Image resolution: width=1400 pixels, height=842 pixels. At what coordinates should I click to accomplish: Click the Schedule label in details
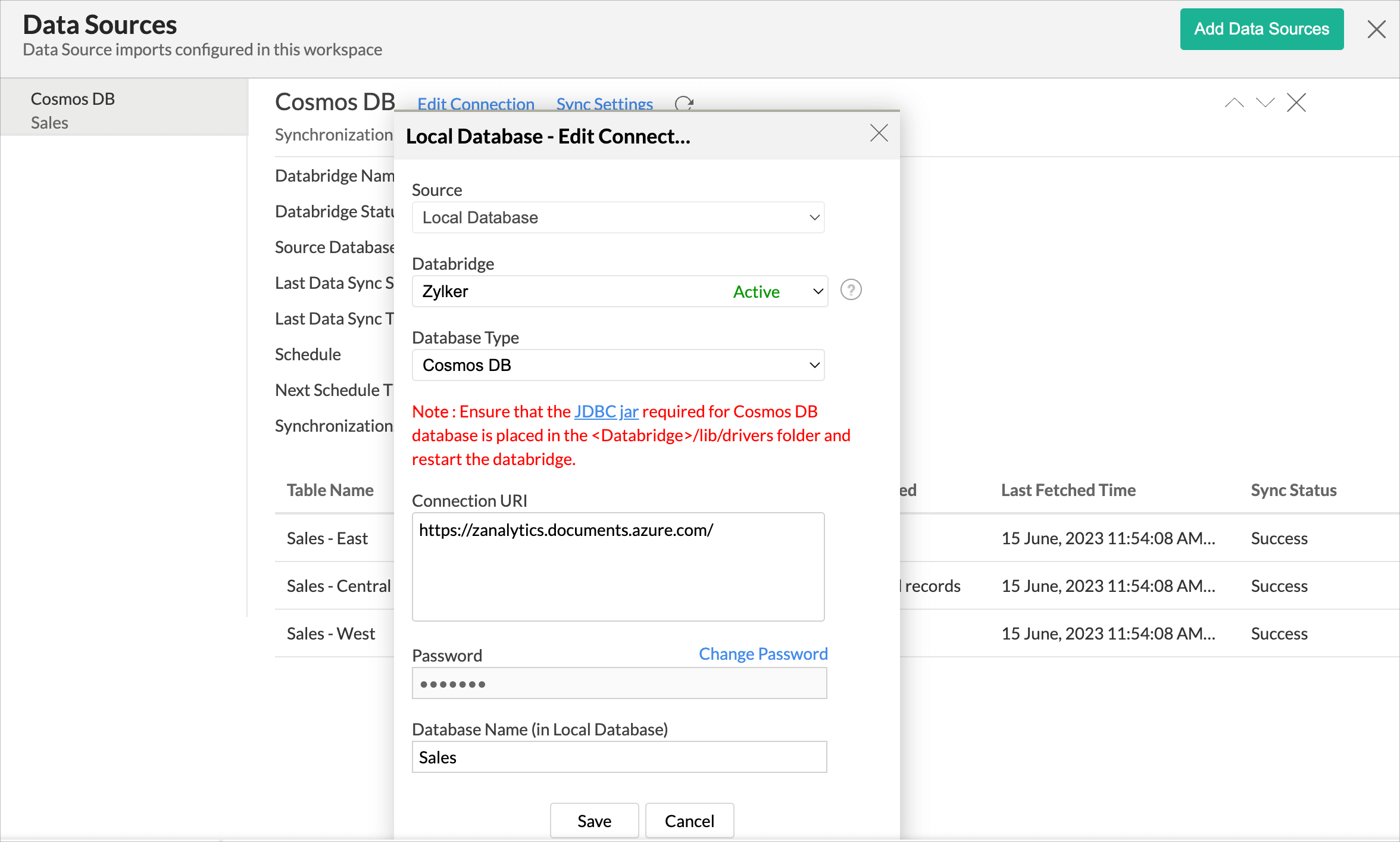[308, 354]
